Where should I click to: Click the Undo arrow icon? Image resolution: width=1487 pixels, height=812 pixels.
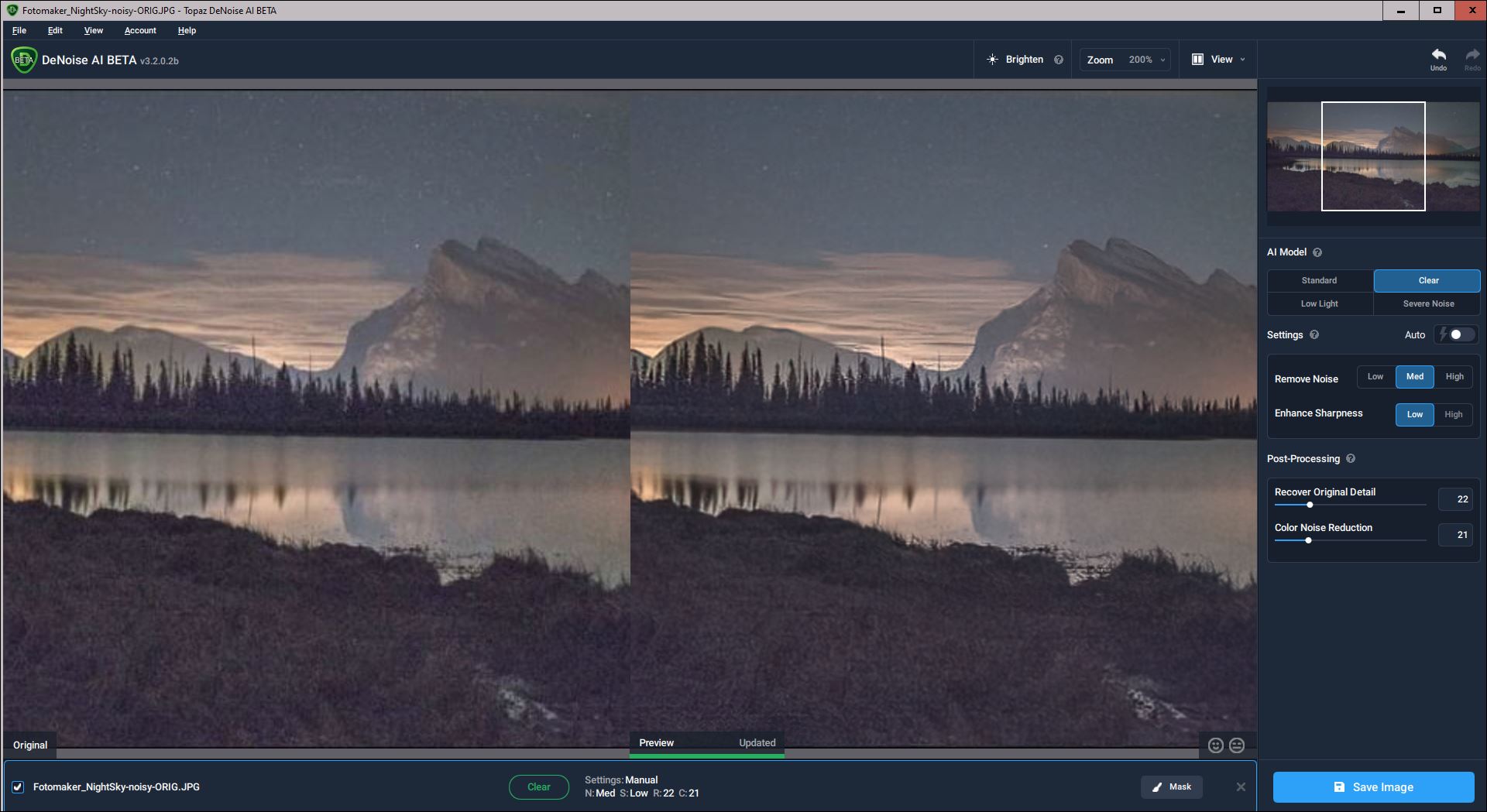coord(1438,55)
